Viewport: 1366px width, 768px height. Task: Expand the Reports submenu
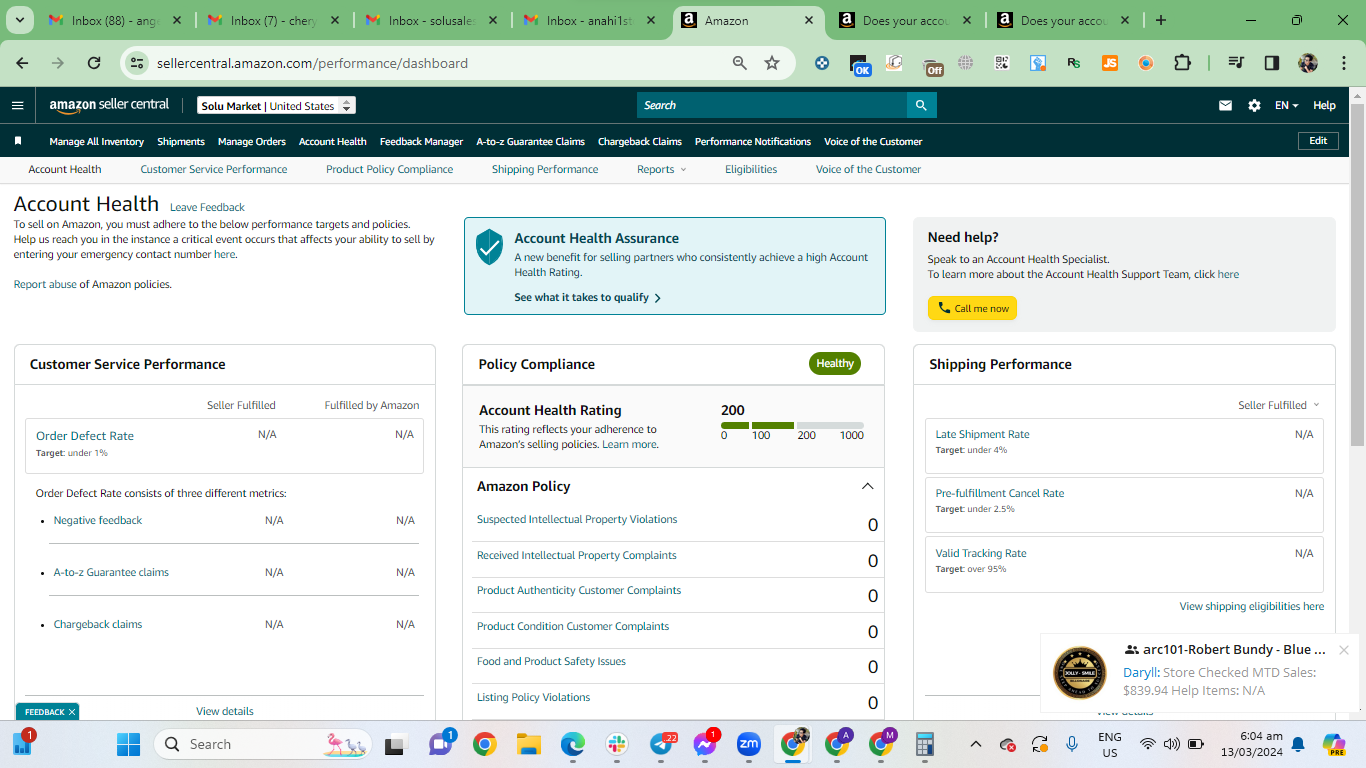pos(662,169)
